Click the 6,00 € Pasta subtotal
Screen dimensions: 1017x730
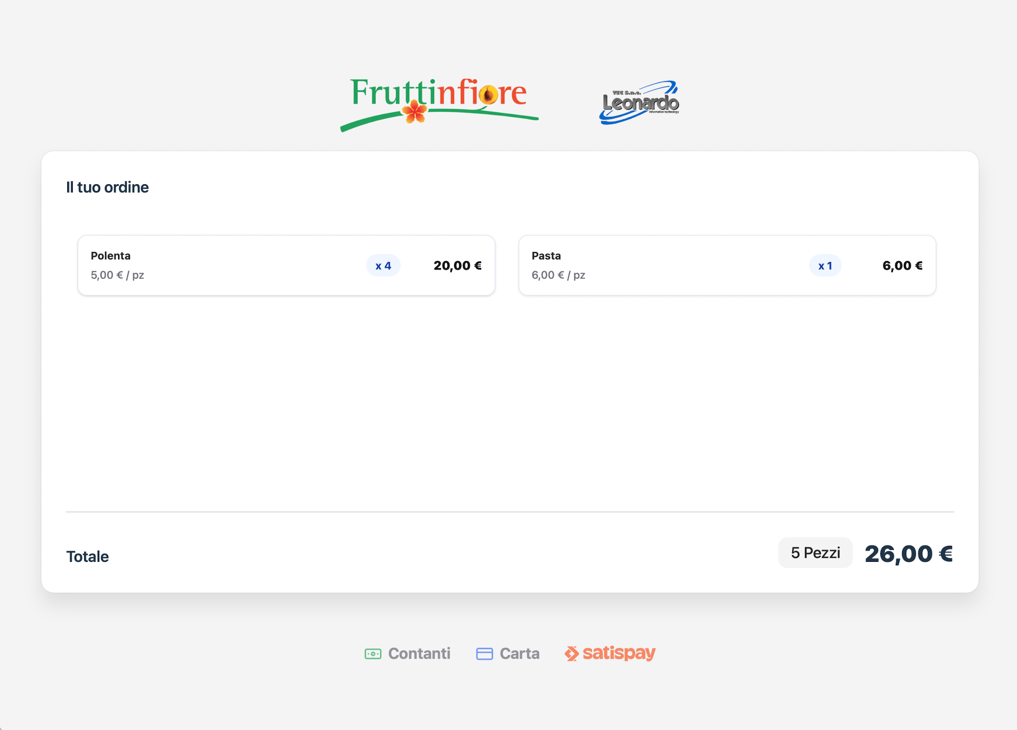click(902, 266)
